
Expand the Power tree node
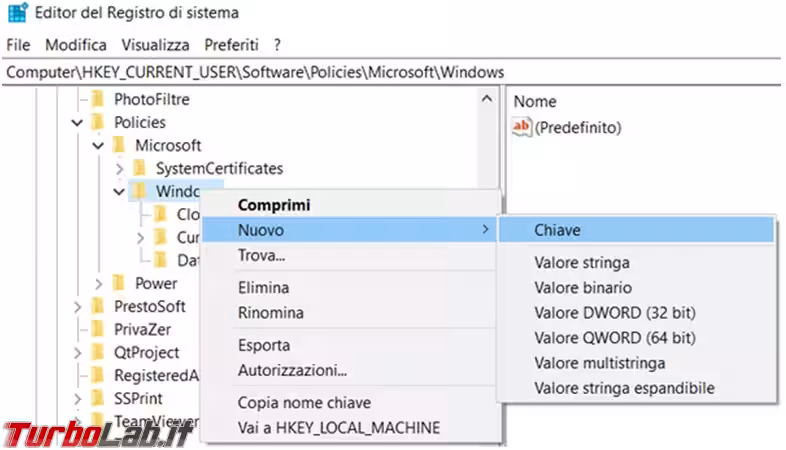(x=98, y=283)
